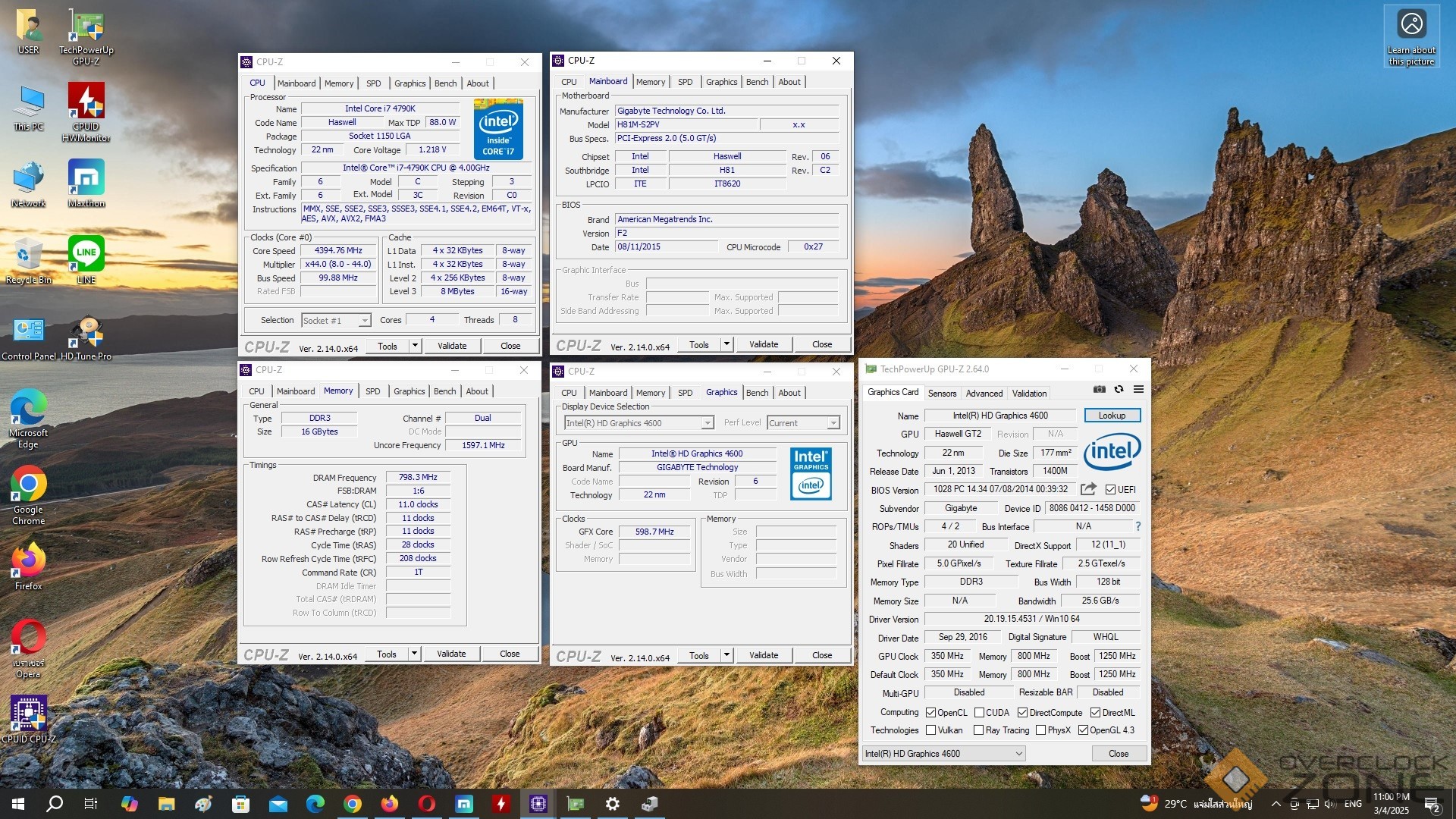
Task: Open the Opera desktop icon
Action: 29,648
